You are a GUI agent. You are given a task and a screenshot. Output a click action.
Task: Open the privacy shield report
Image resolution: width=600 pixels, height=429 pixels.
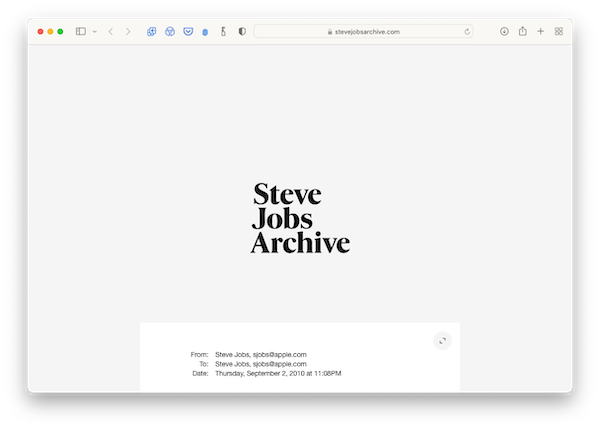click(242, 31)
